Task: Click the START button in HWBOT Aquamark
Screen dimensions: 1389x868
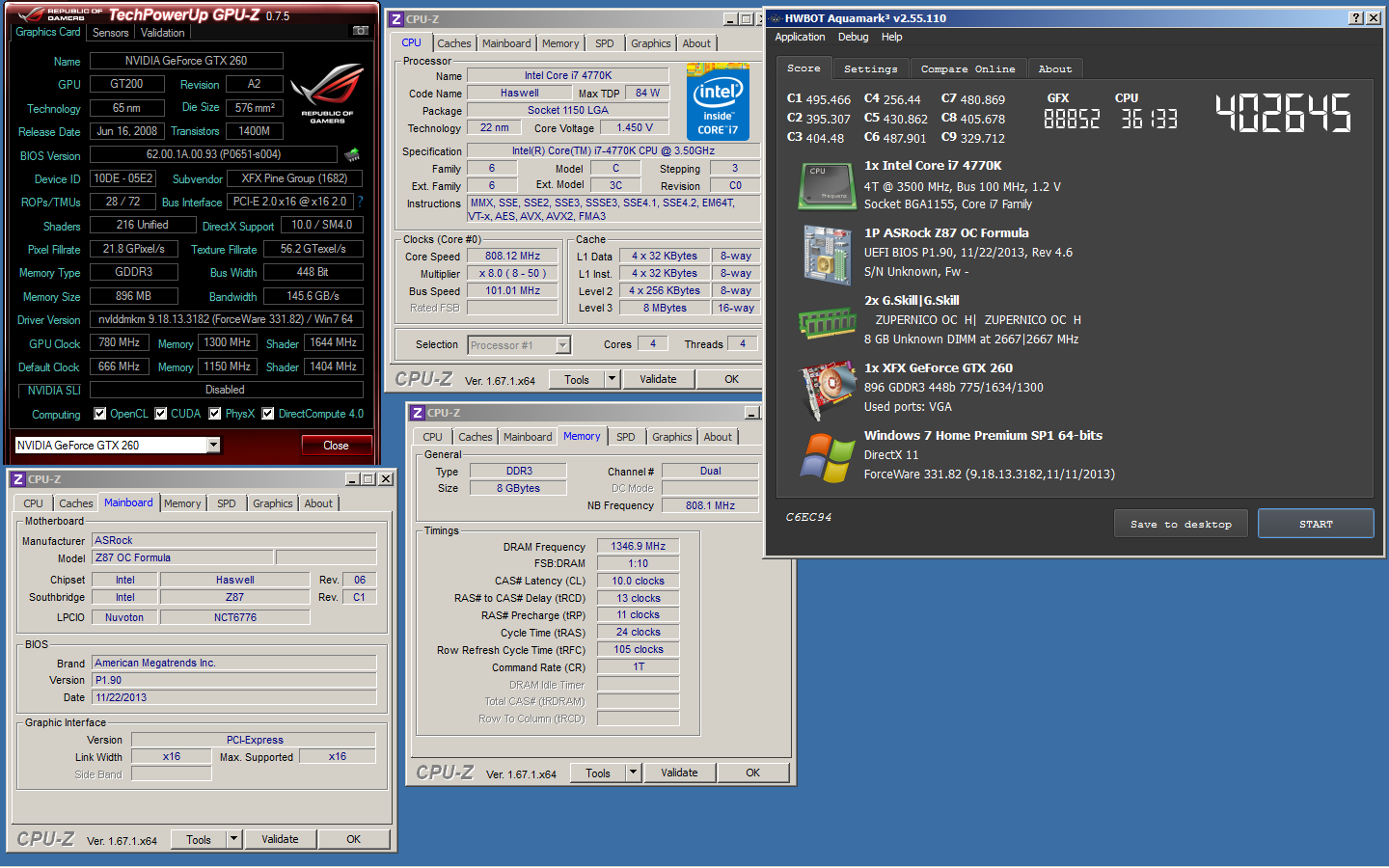Action: click(1316, 524)
